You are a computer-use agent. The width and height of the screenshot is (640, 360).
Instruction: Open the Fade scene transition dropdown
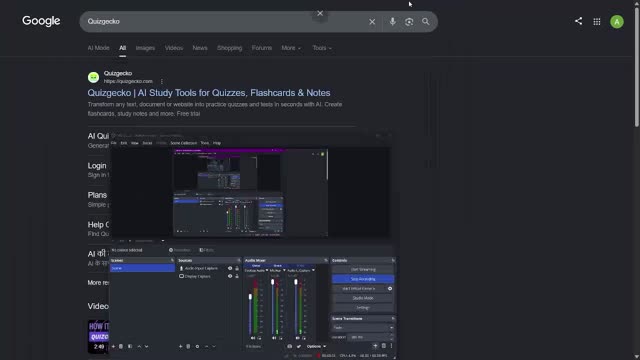[x=363, y=327]
